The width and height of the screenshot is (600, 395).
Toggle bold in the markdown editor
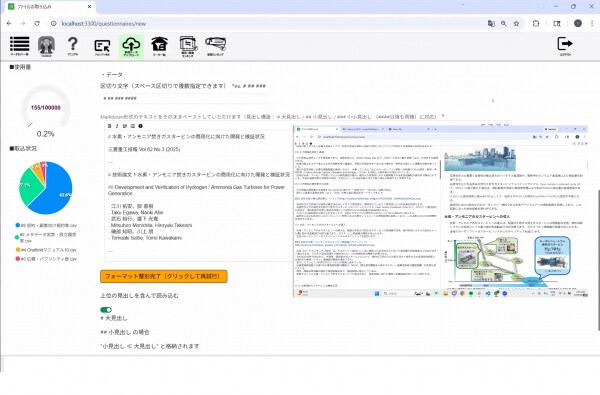click(x=109, y=126)
